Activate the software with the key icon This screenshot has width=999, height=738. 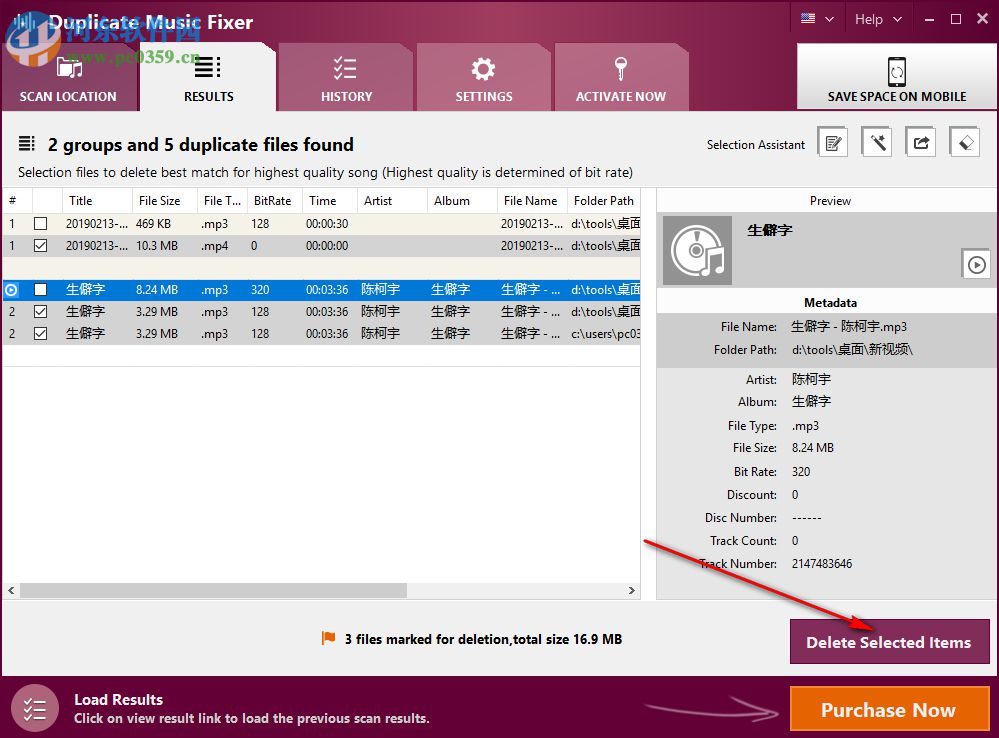tap(621, 77)
